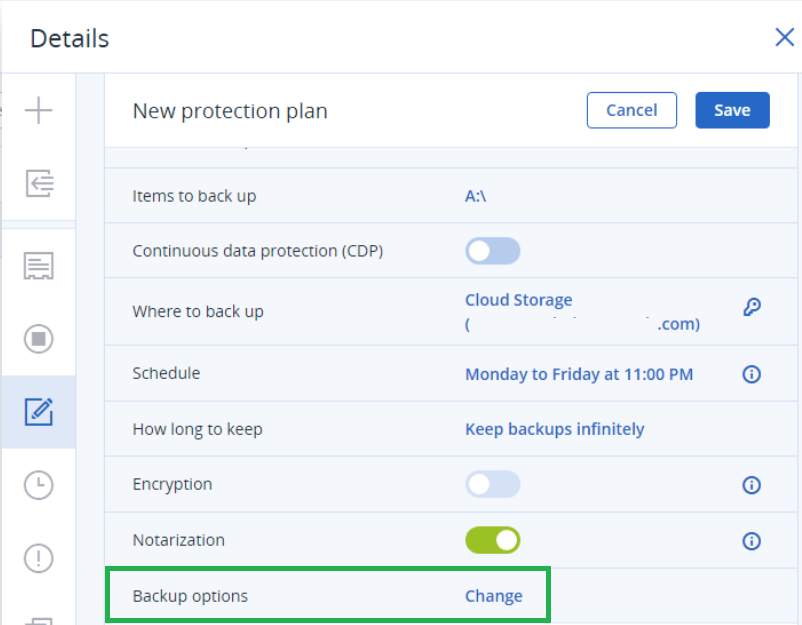Screen dimensions: 802x625
Task: Save the new protection plan
Action: 732,110
